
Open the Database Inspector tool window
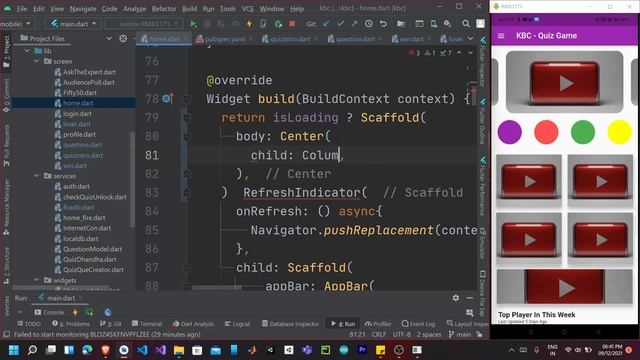(291, 324)
